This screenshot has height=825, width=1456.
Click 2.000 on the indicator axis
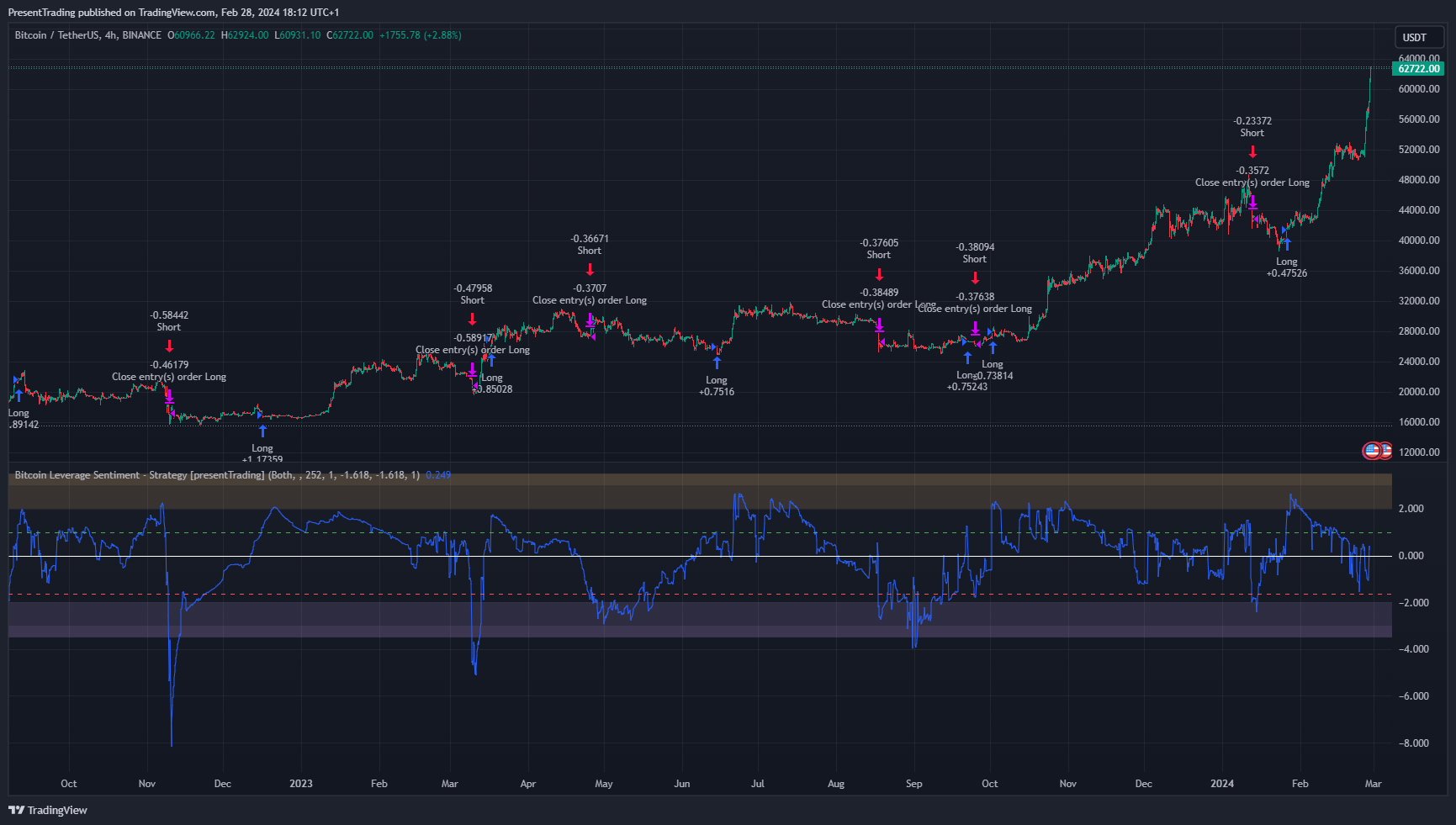pyautogui.click(x=1411, y=509)
